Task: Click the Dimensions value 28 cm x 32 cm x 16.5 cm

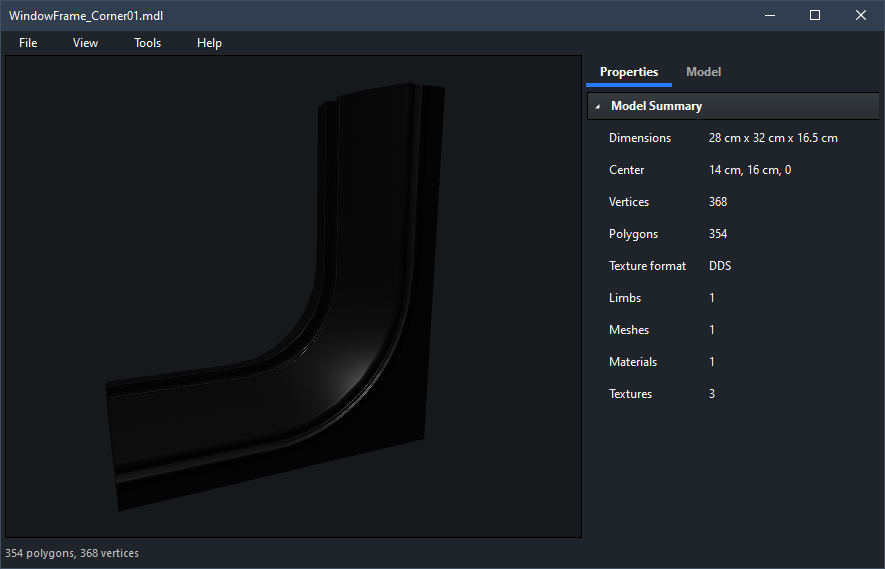Action: click(773, 138)
